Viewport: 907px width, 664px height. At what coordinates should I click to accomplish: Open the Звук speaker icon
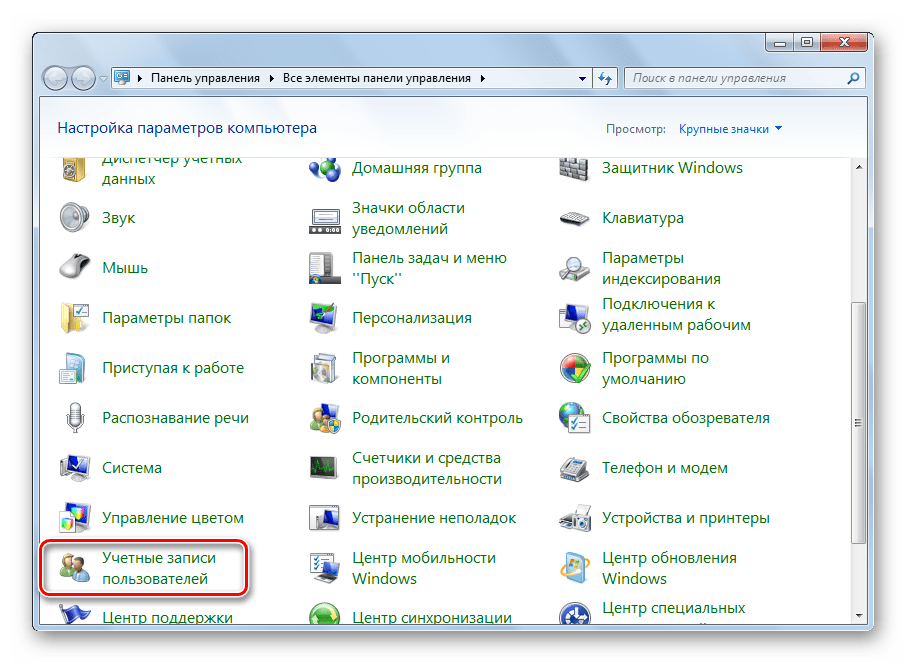click(75, 218)
